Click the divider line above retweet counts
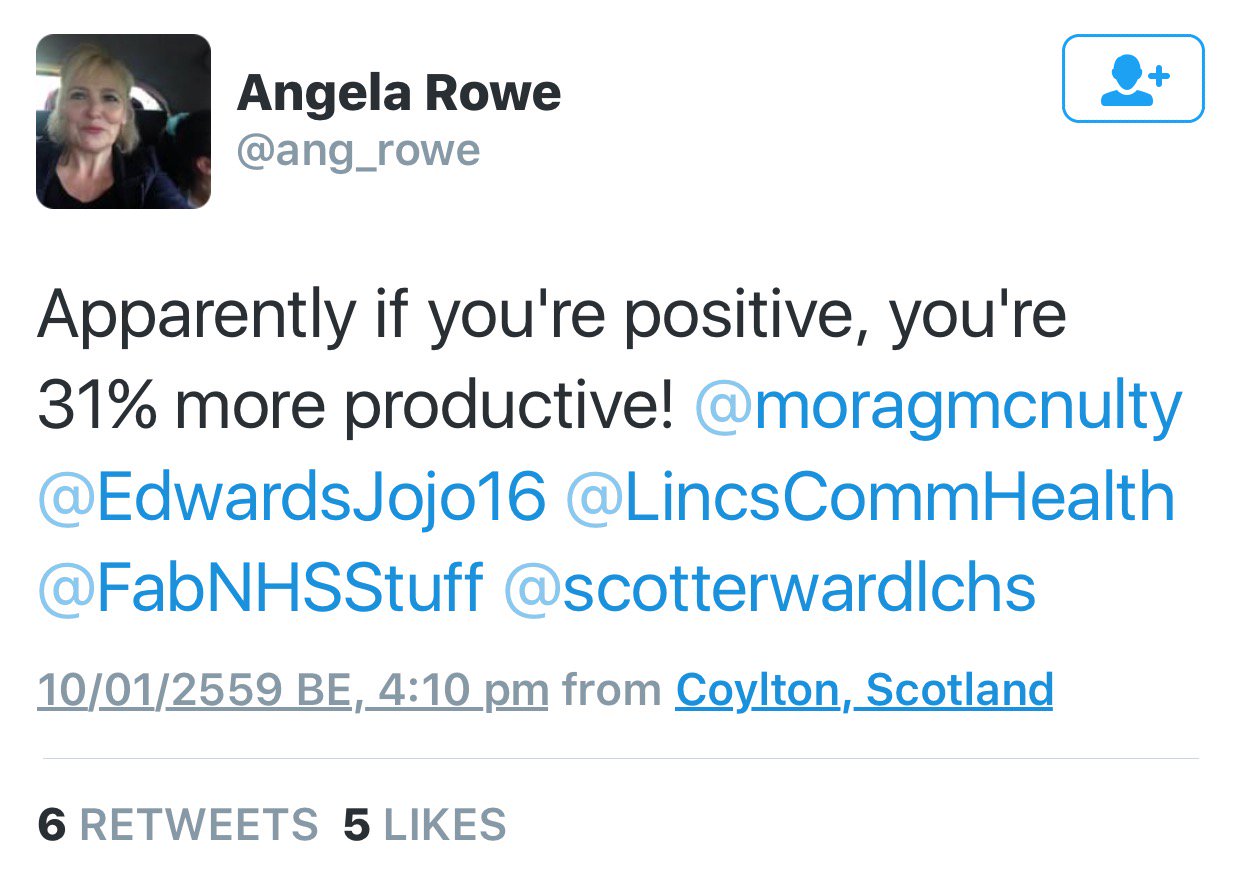1242x886 pixels. coord(620,759)
